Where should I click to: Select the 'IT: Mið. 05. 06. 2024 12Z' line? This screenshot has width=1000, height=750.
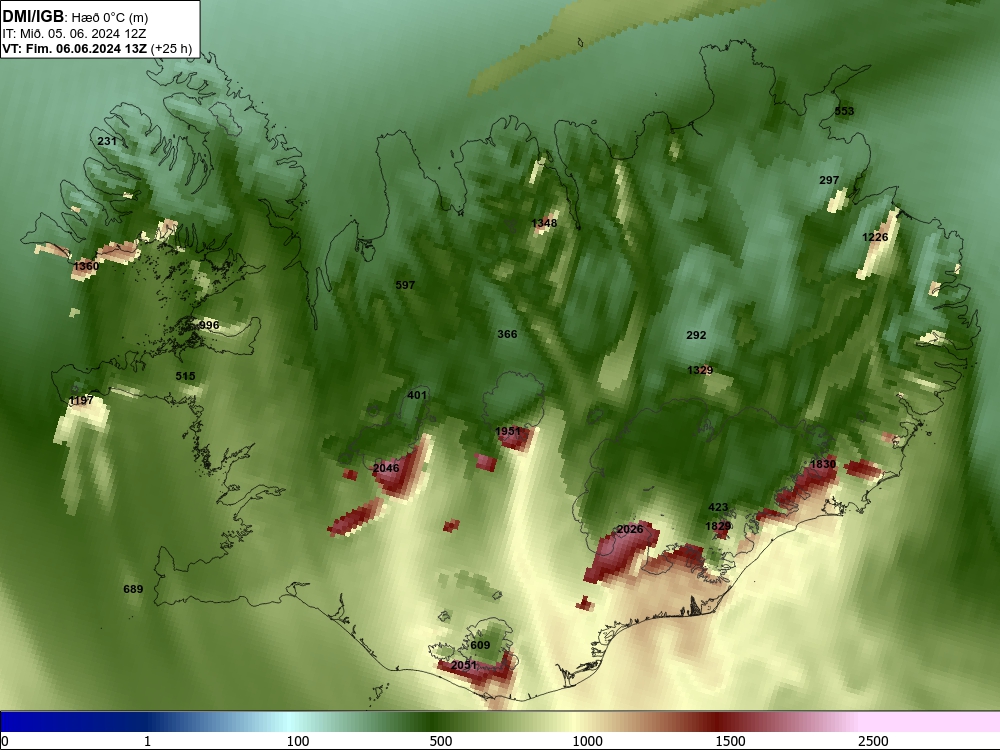[74, 34]
